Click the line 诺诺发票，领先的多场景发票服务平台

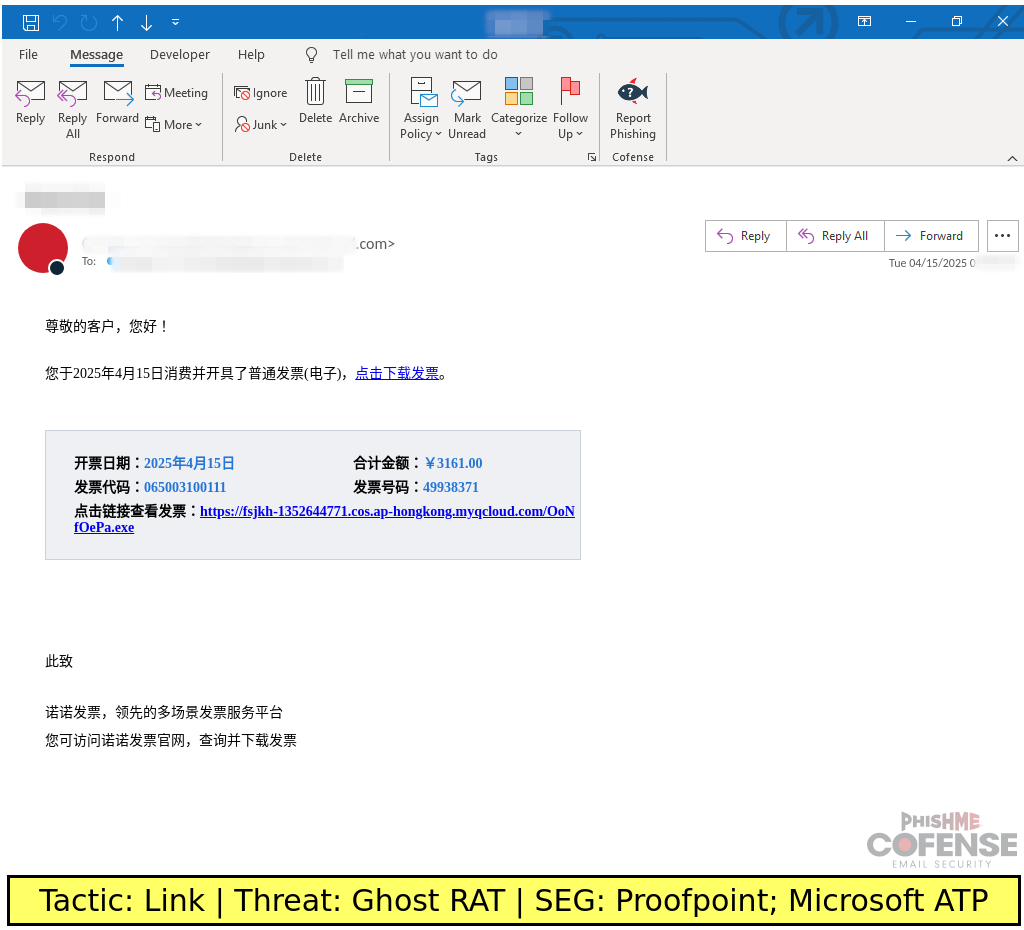coord(164,712)
